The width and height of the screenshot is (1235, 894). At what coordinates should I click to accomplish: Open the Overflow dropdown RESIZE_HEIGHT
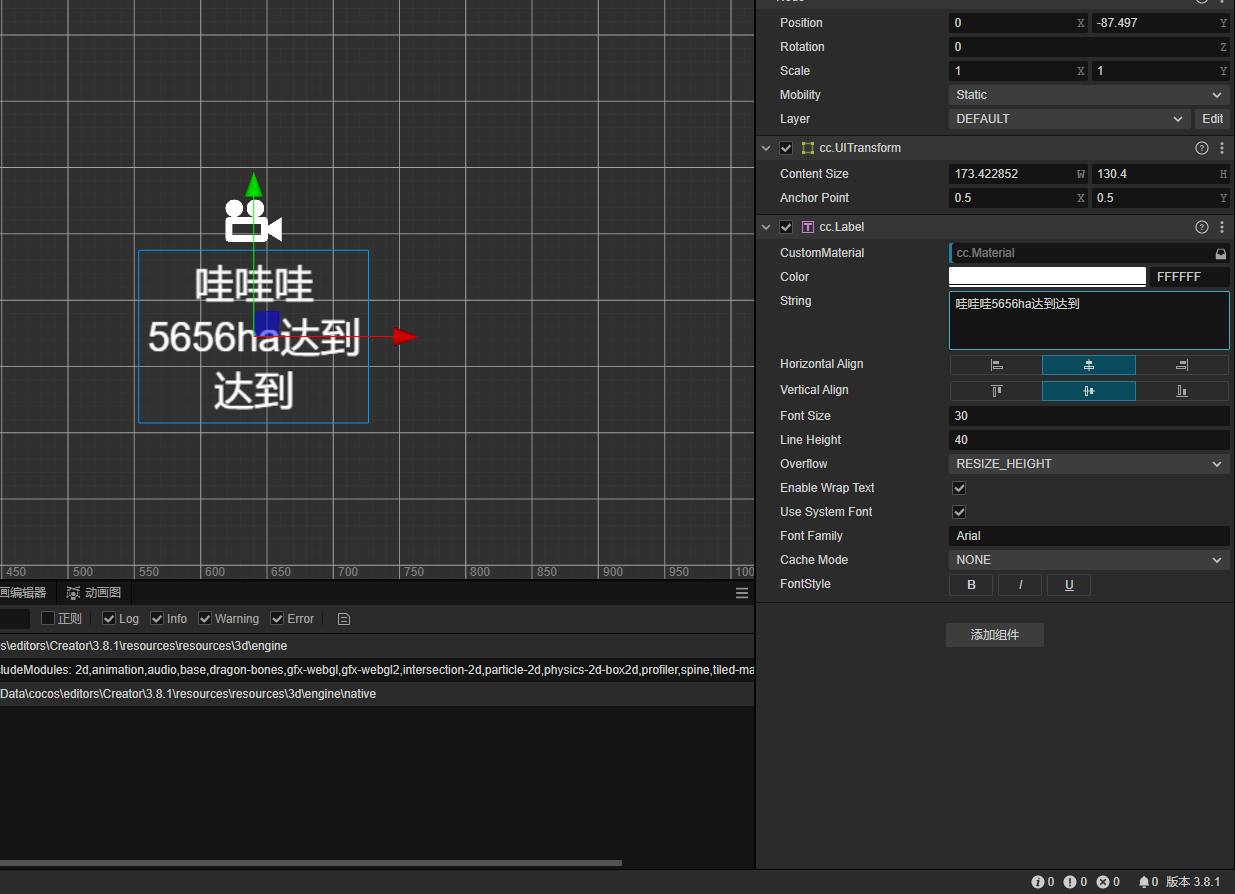pos(1089,464)
